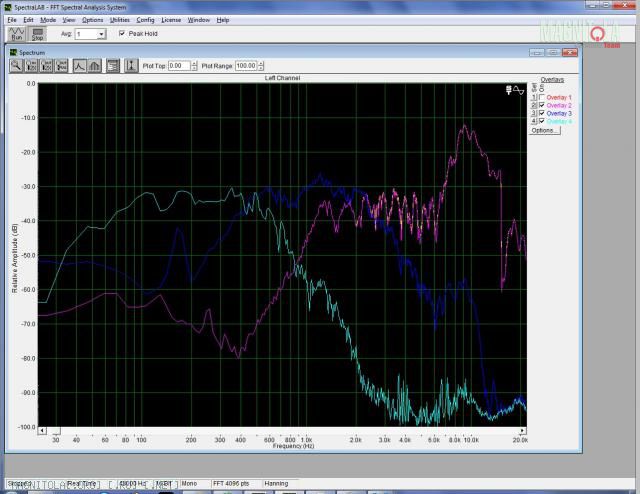Open the Avg dropdown list
This screenshot has width=640, height=494.
coord(101,34)
